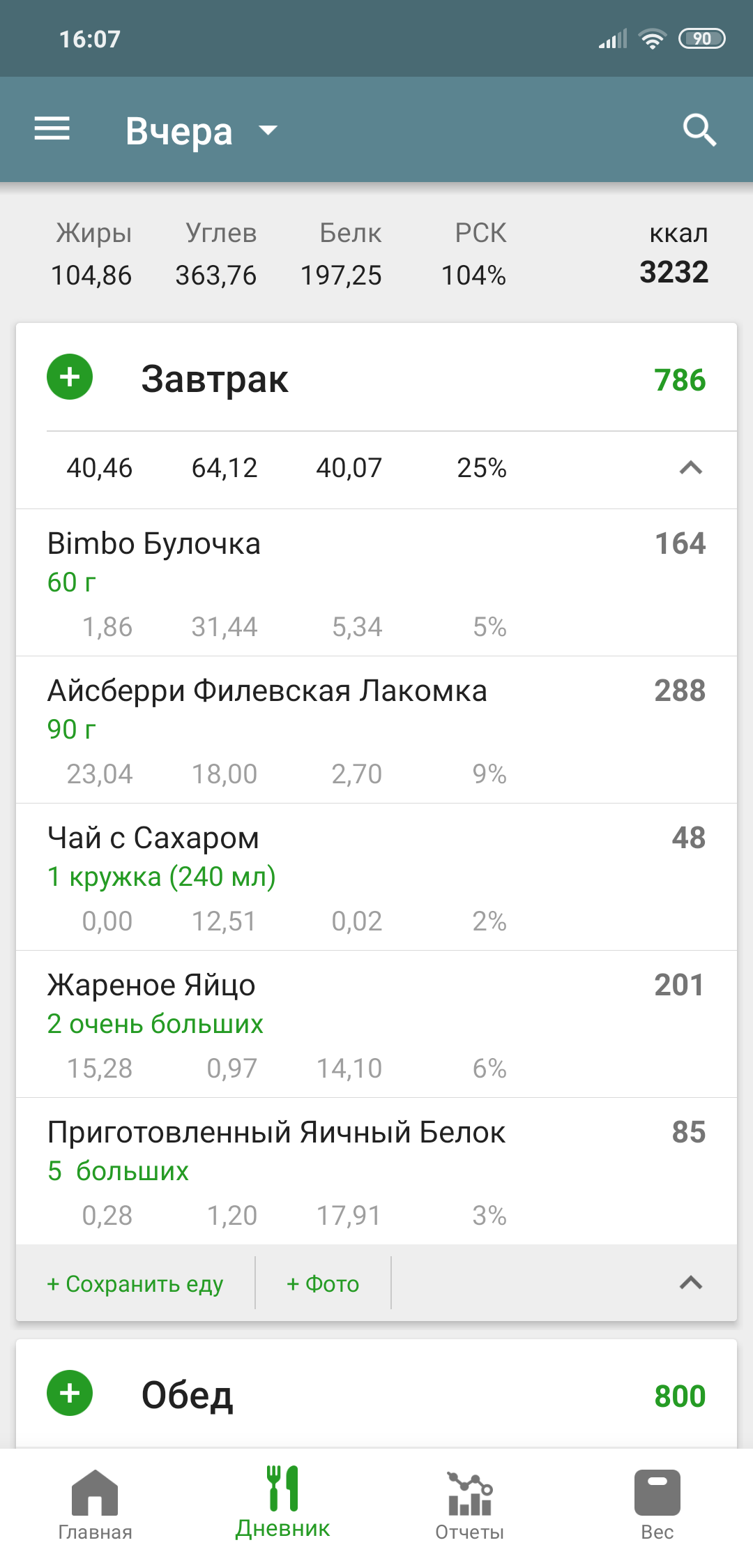Open the Вчера date dropdown
This screenshot has height=1568, width=753.
tap(201, 130)
